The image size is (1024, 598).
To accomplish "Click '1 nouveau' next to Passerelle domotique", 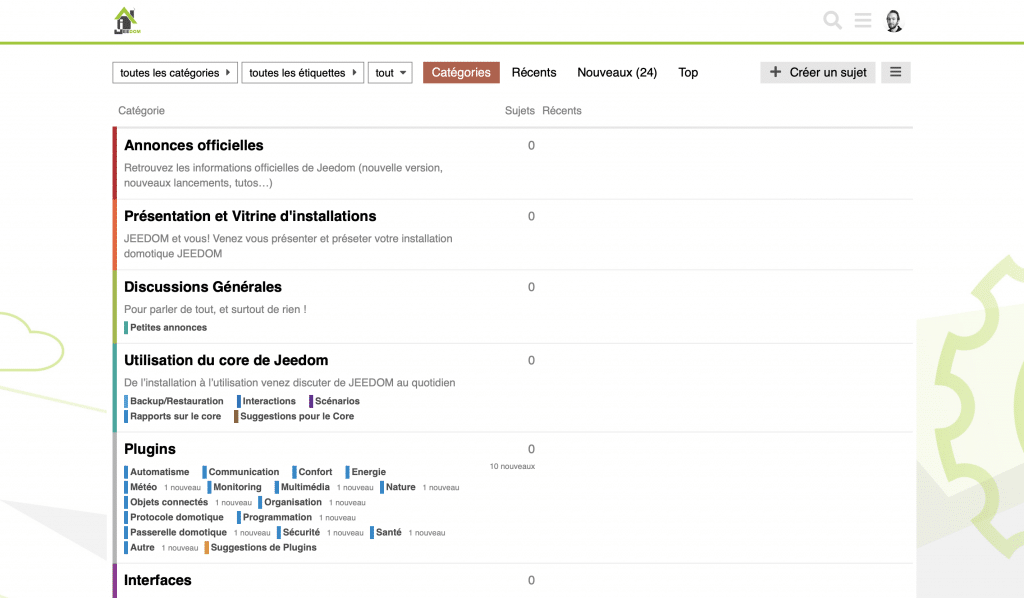I will [252, 533].
